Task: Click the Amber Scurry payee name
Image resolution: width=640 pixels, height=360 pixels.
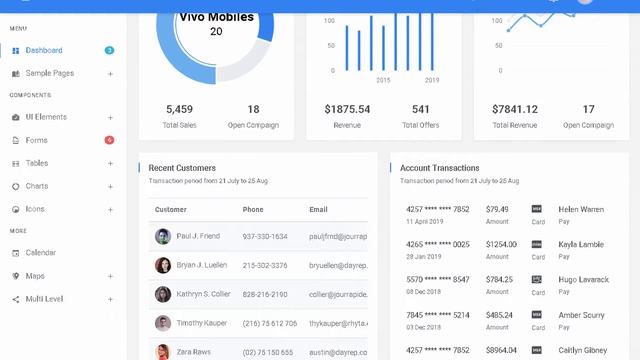Action: (x=581, y=315)
